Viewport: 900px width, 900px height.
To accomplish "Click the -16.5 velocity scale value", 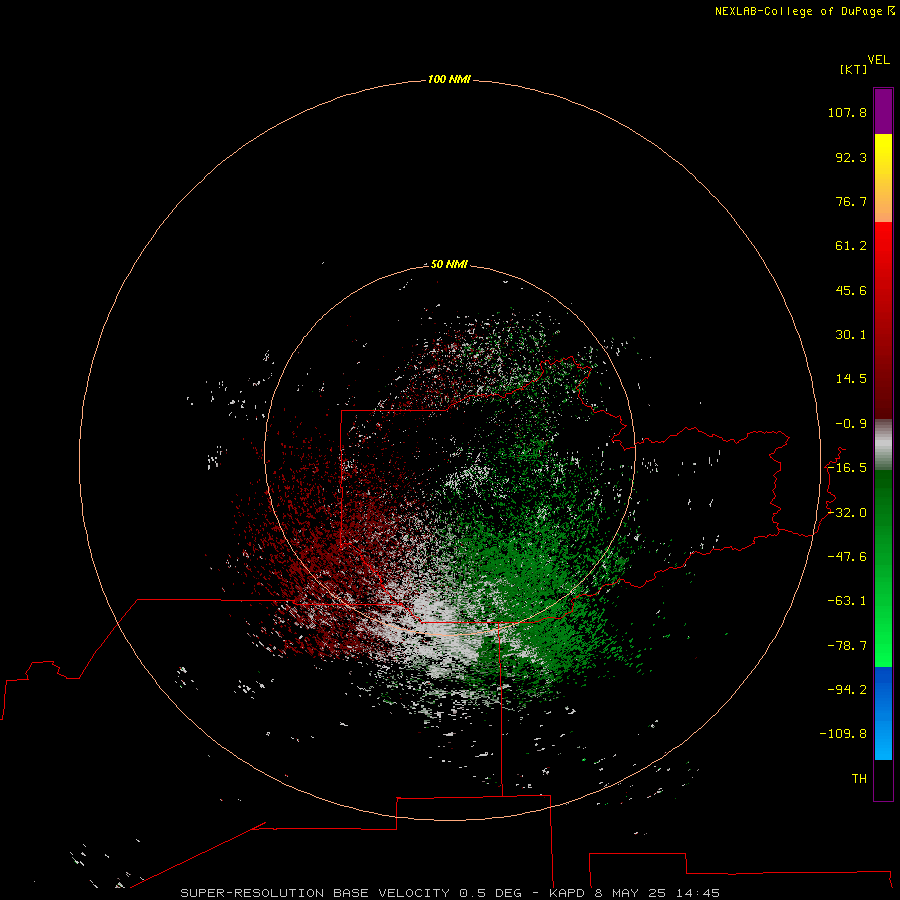I will click(847, 468).
